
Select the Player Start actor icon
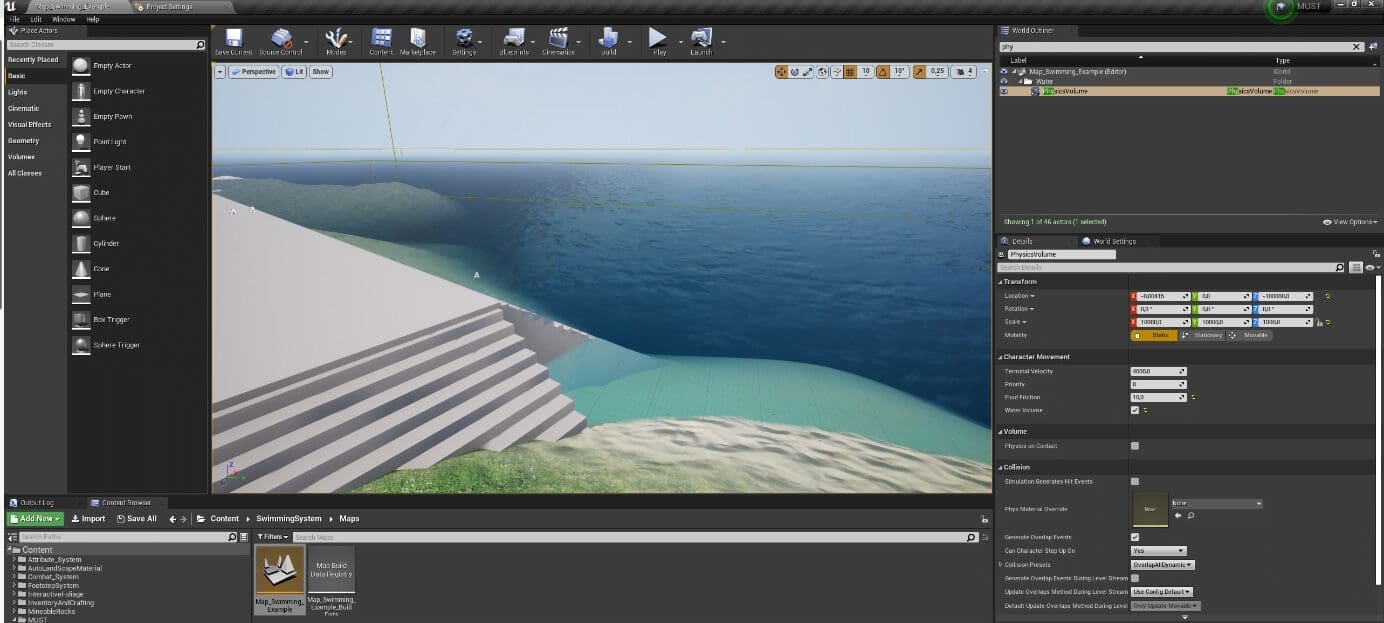[x=81, y=167]
